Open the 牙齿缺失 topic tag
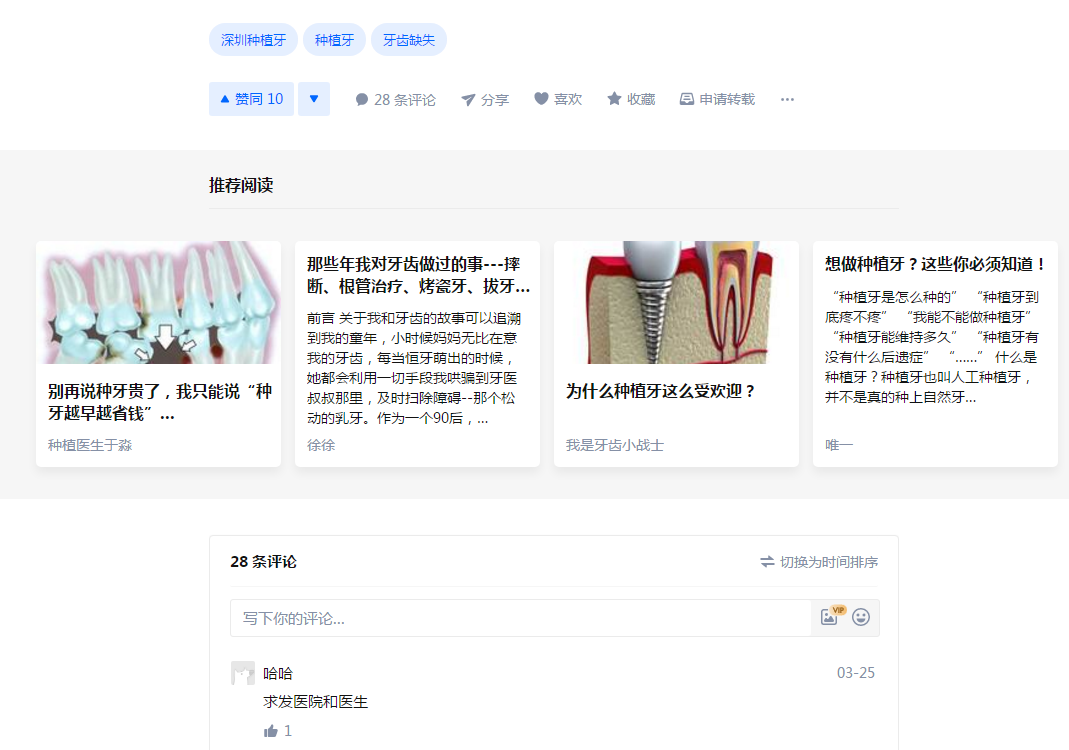Screen dimensions: 1069x750 click(408, 40)
